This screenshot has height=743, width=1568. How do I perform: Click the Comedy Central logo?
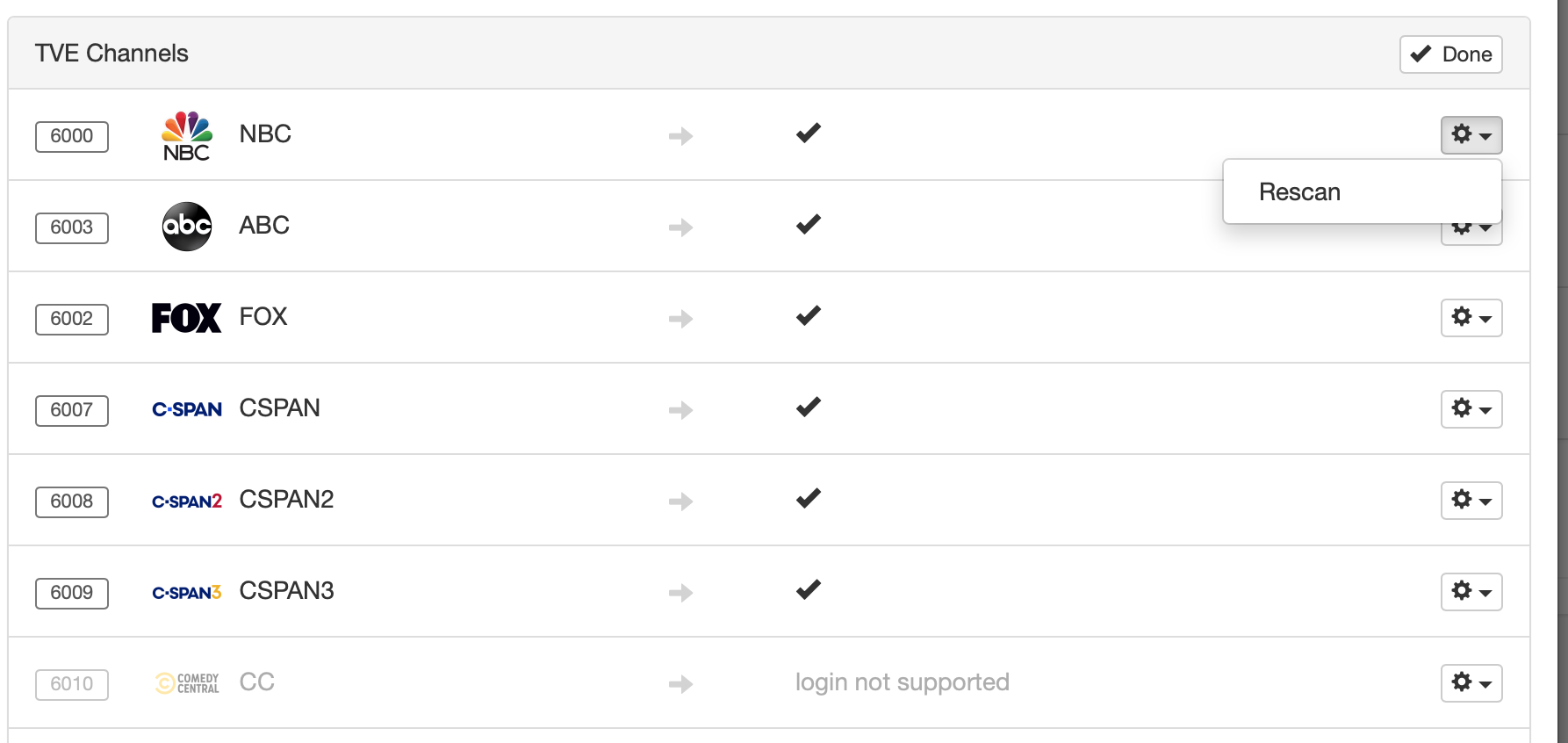[187, 683]
